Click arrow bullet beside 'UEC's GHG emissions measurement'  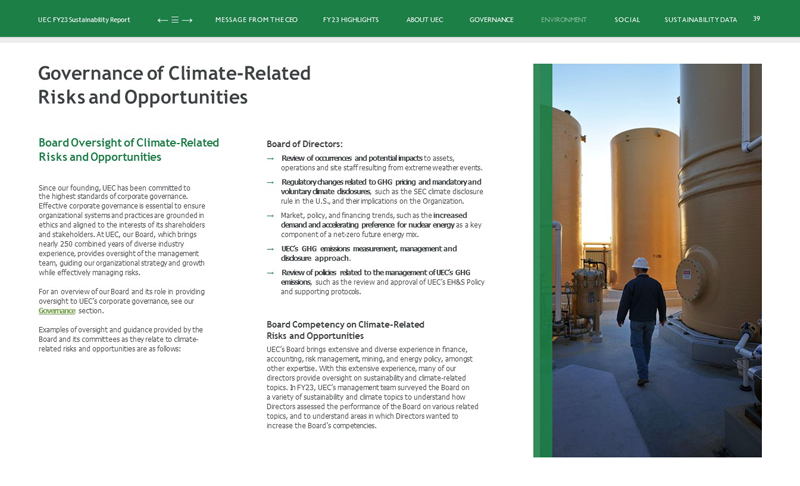tap(271, 249)
